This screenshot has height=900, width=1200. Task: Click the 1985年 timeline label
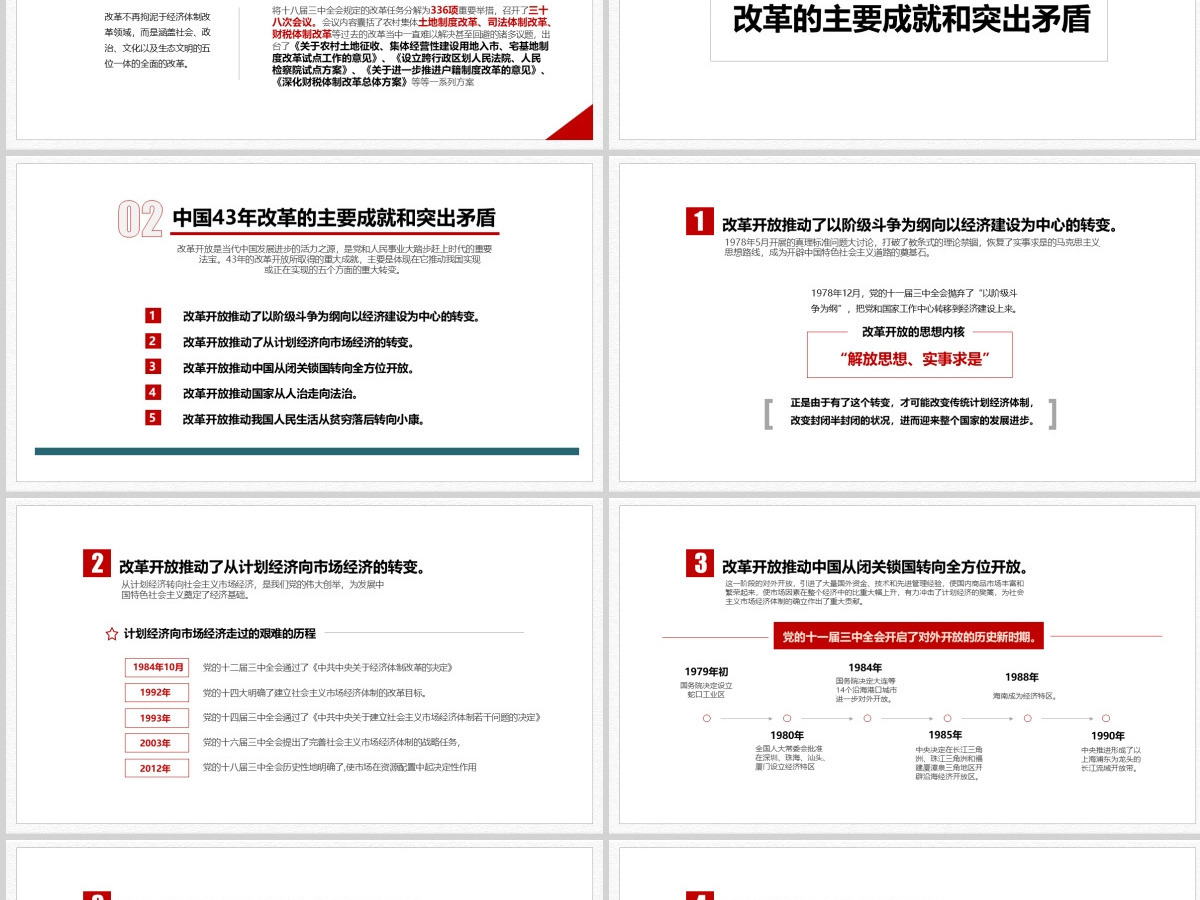[946, 735]
